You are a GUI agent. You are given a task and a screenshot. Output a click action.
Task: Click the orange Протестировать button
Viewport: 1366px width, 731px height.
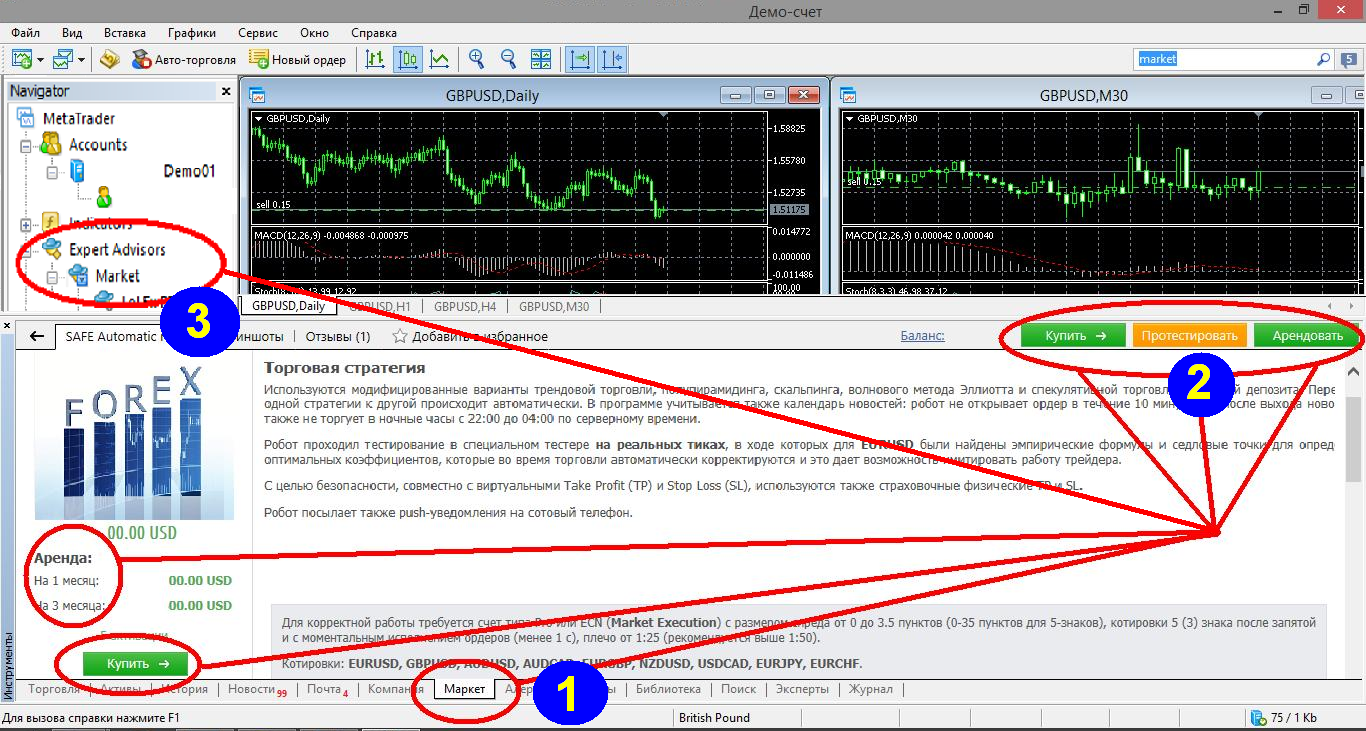point(1190,336)
